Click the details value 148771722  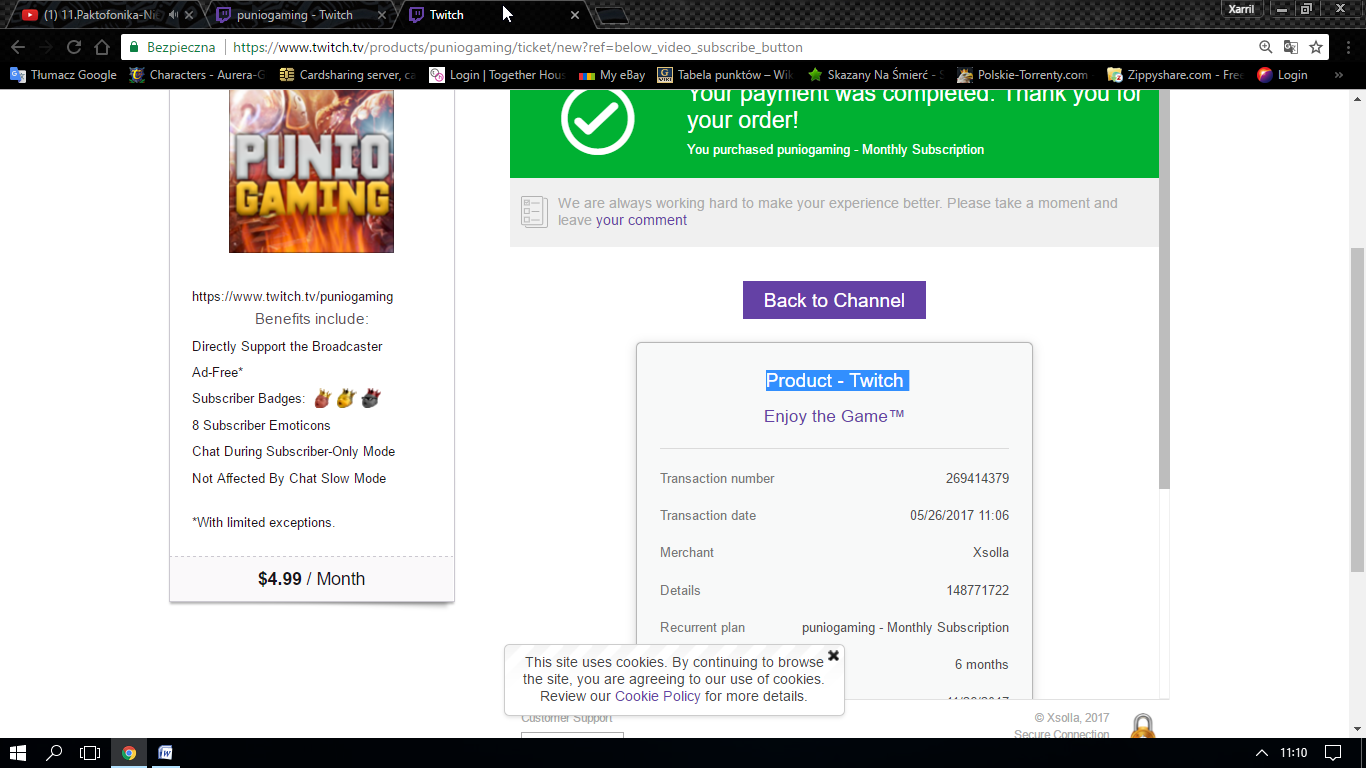[x=977, y=590]
